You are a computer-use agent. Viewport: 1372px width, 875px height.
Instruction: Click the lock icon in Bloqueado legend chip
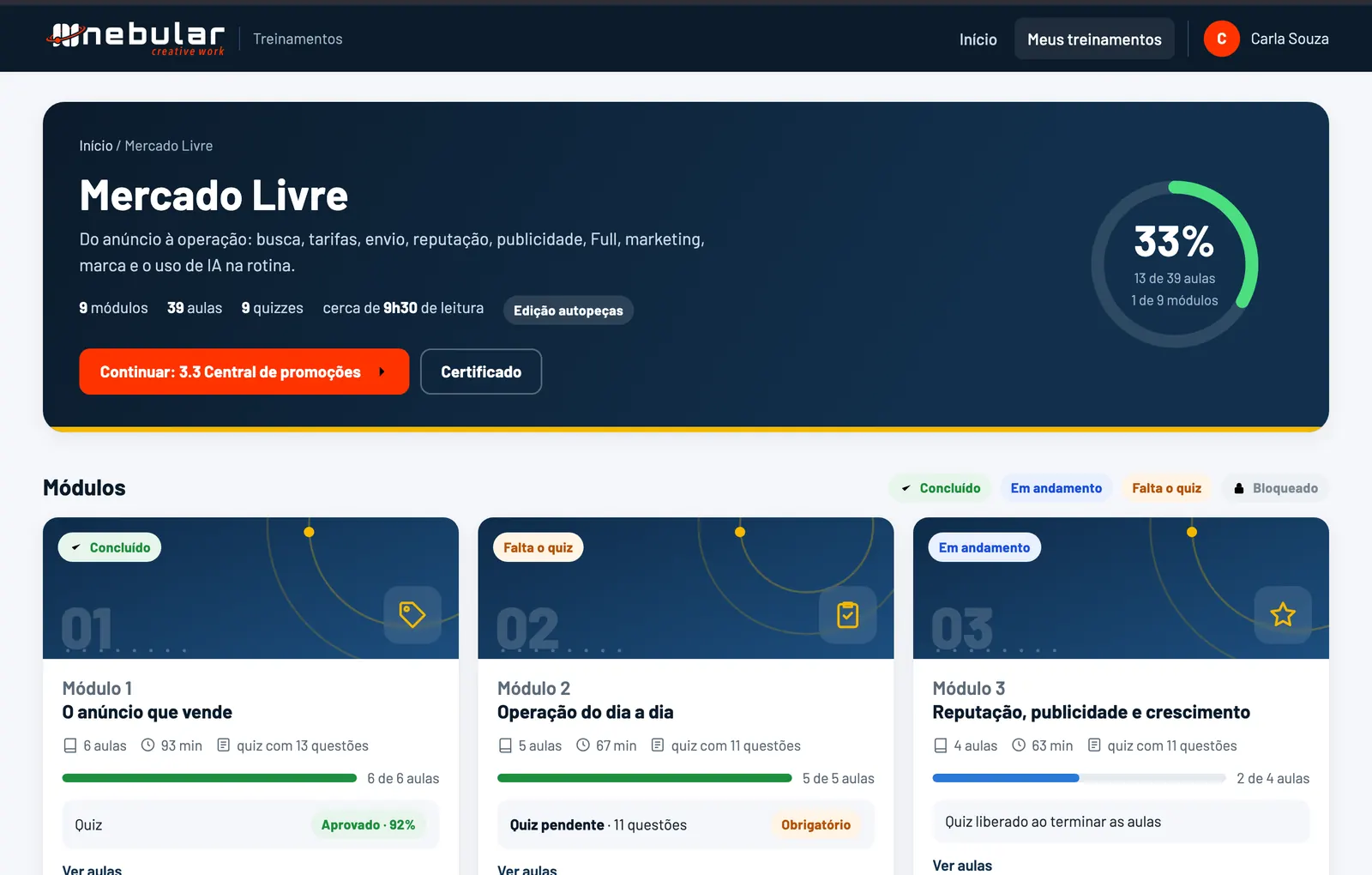[x=1239, y=488]
